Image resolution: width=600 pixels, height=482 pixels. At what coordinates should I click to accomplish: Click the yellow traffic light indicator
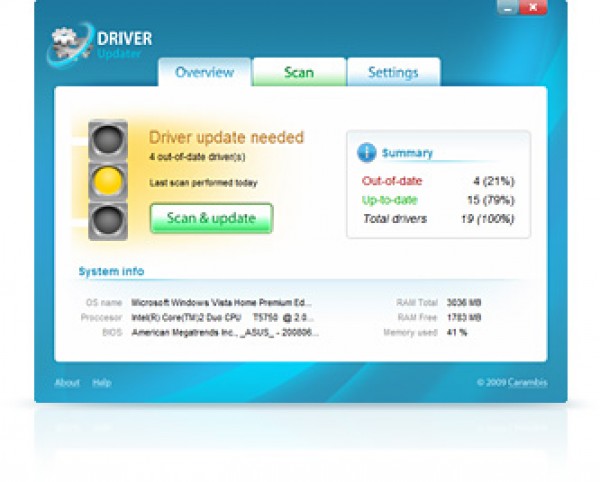click(x=108, y=180)
